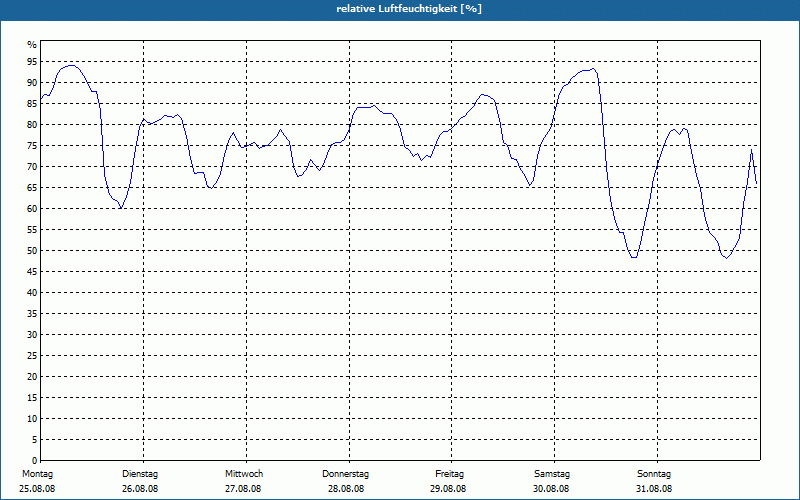Click the y-axis value 65

pos(32,187)
